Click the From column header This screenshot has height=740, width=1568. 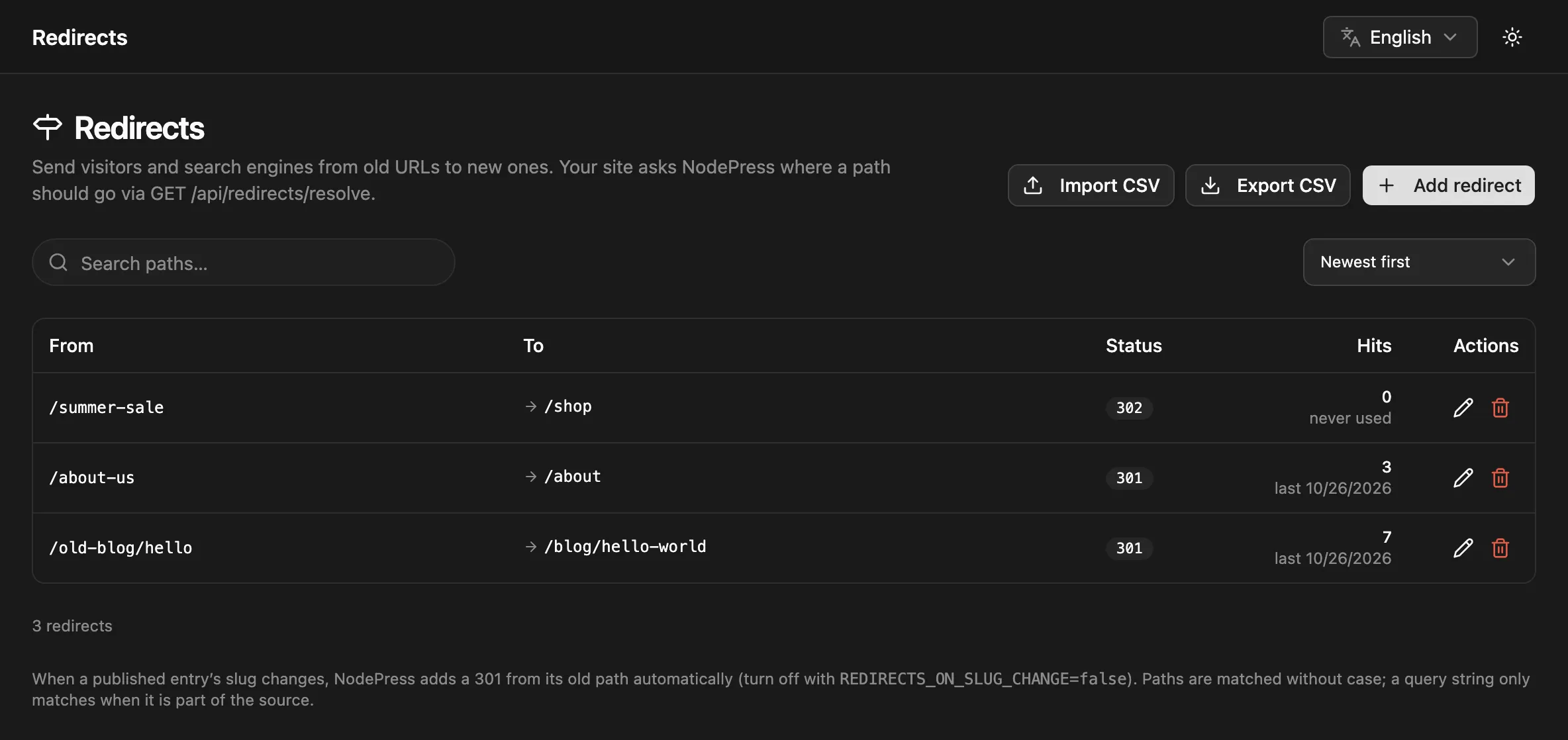[72, 346]
